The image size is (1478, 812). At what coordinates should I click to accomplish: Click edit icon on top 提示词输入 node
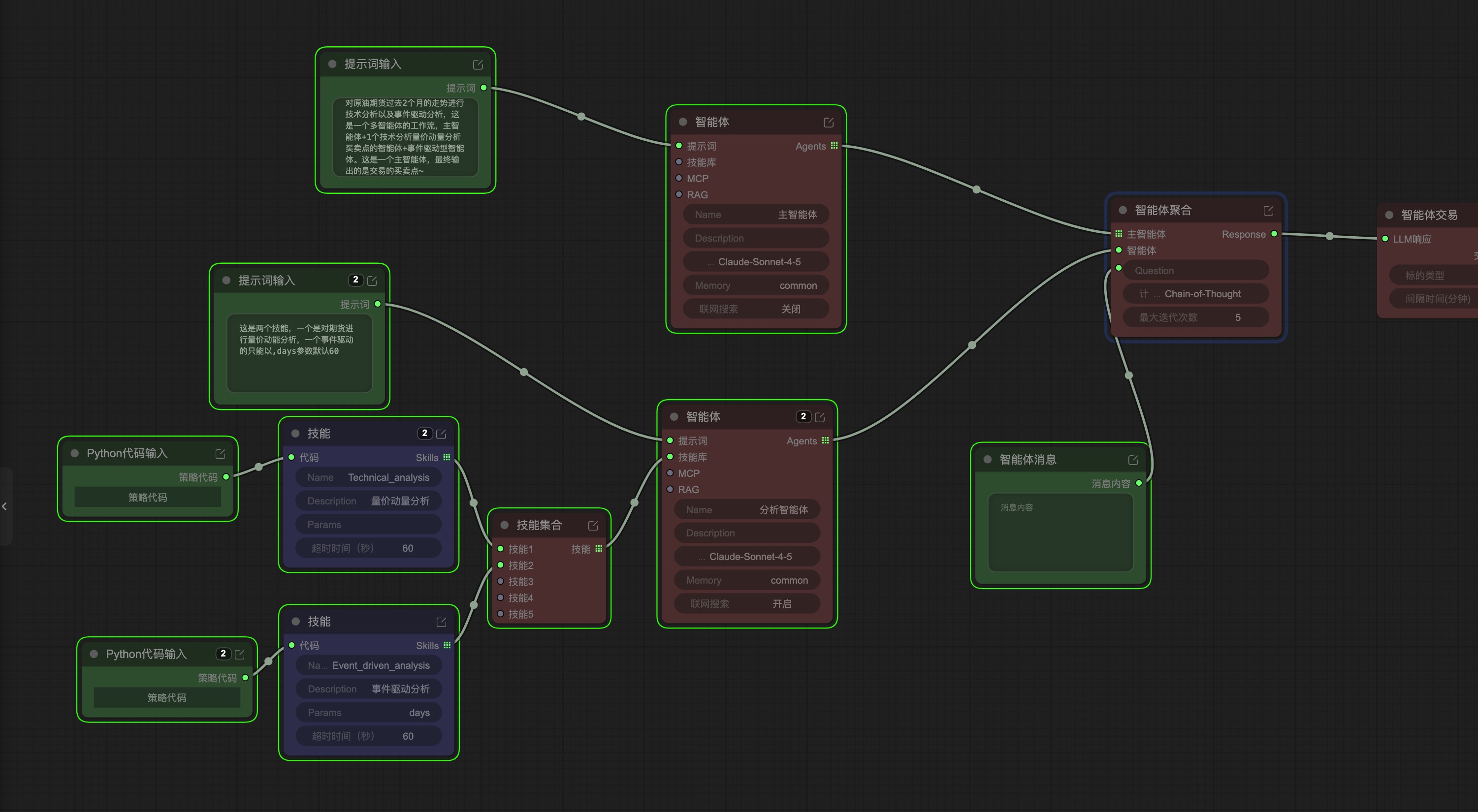478,65
